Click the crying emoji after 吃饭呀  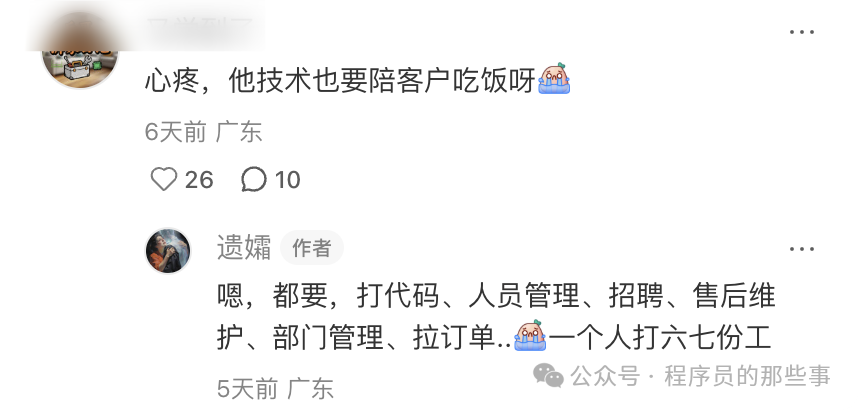coord(554,79)
